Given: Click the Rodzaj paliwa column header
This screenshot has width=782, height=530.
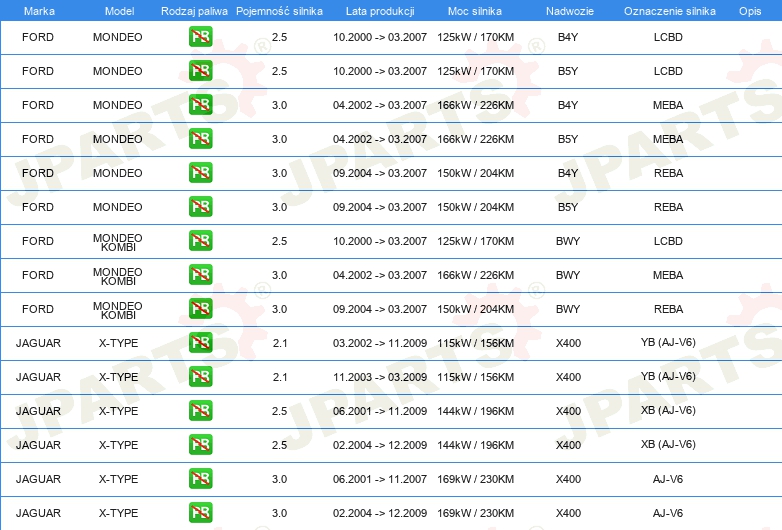Looking at the screenshot, I should [194, 11].
